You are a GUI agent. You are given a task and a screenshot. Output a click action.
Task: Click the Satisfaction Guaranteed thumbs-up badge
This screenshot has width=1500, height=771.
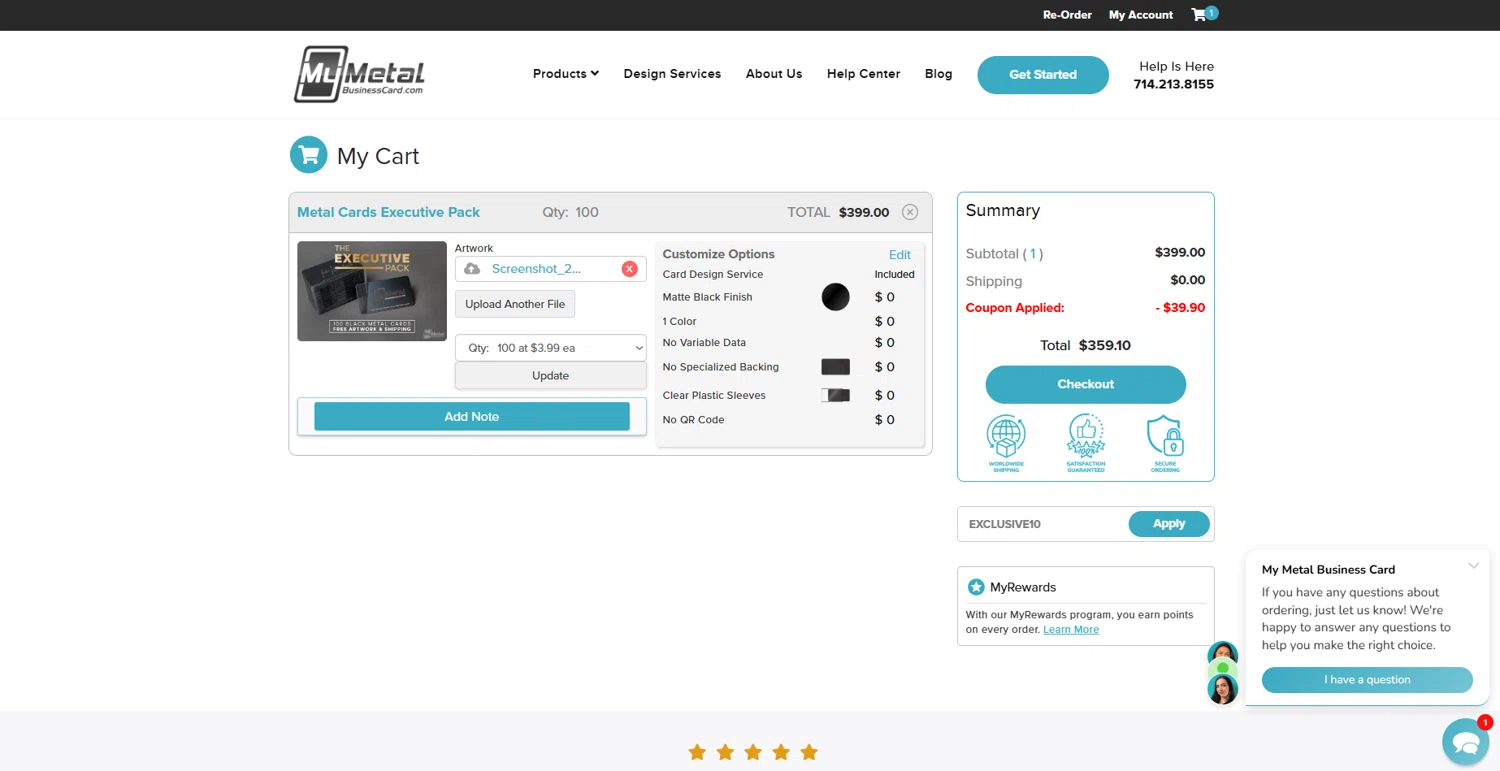[1086, 443]
